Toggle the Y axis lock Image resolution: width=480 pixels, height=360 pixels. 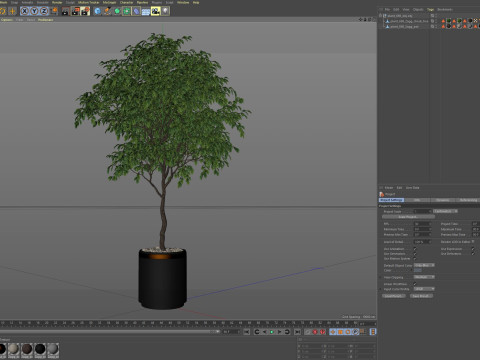(34, 11)
